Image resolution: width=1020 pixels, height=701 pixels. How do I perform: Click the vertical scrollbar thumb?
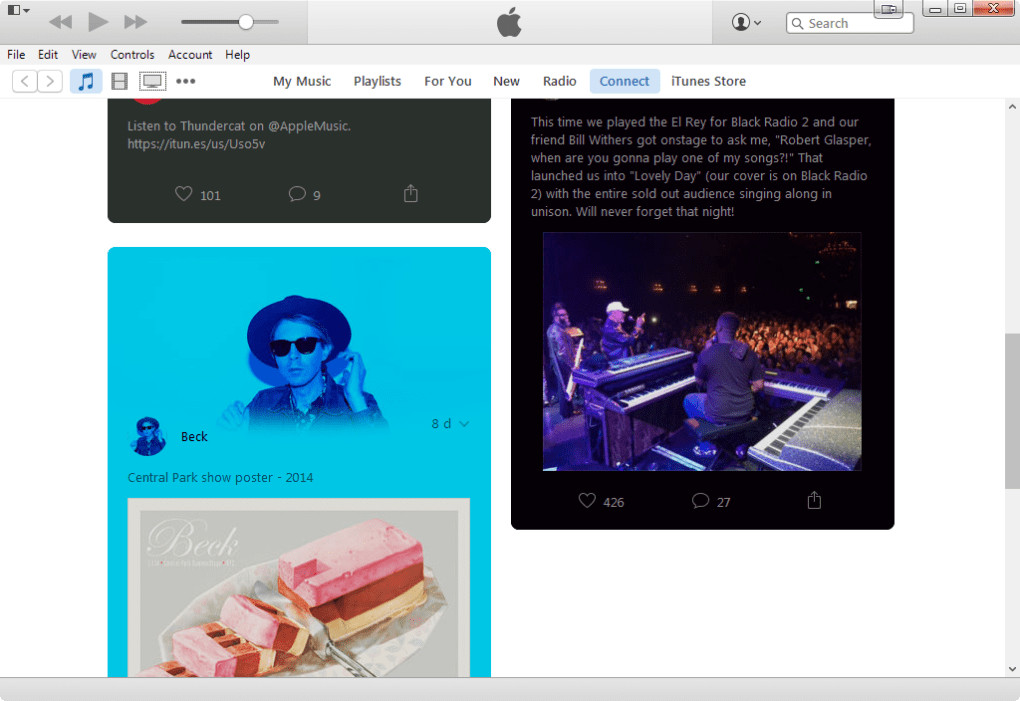click(x=1012, y=411)
